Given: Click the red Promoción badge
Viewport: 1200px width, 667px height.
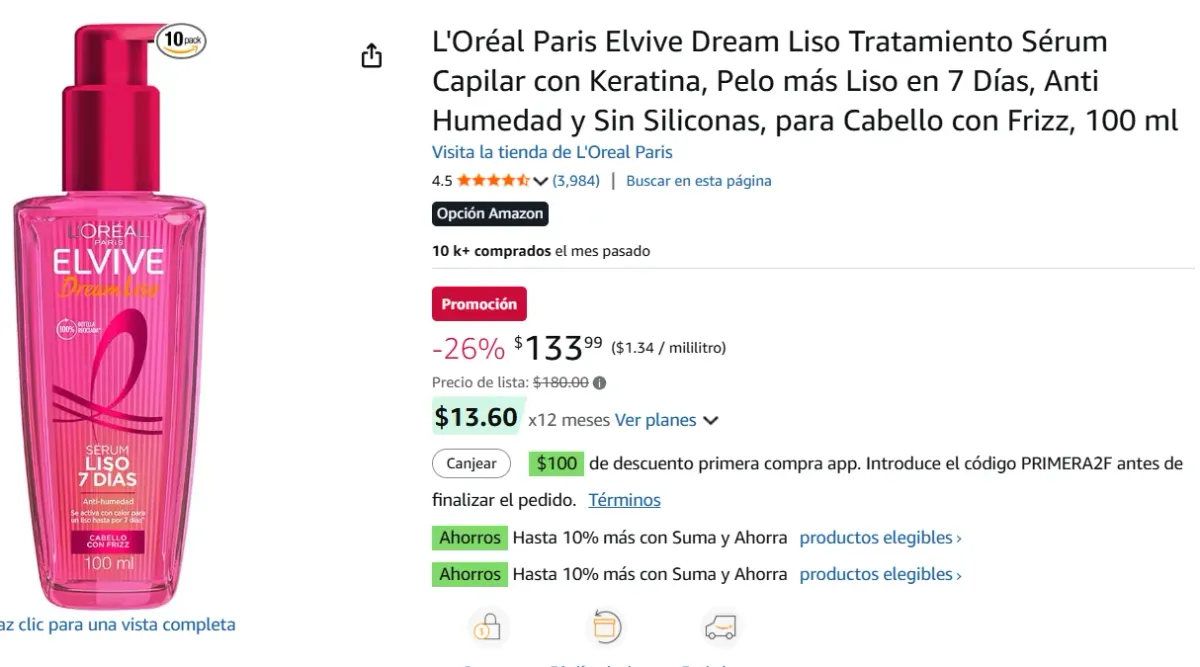Looking at the screenshot, I should tap(479, 303).
